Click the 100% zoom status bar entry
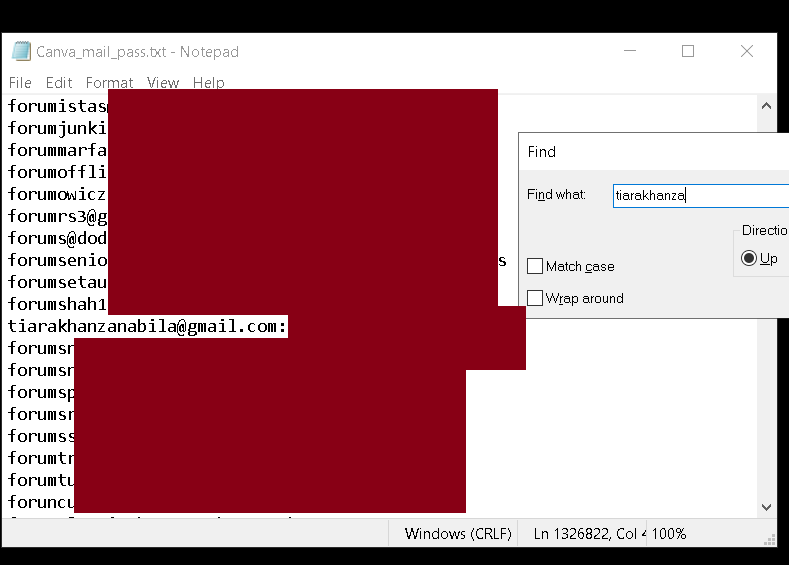 [669, 533]
